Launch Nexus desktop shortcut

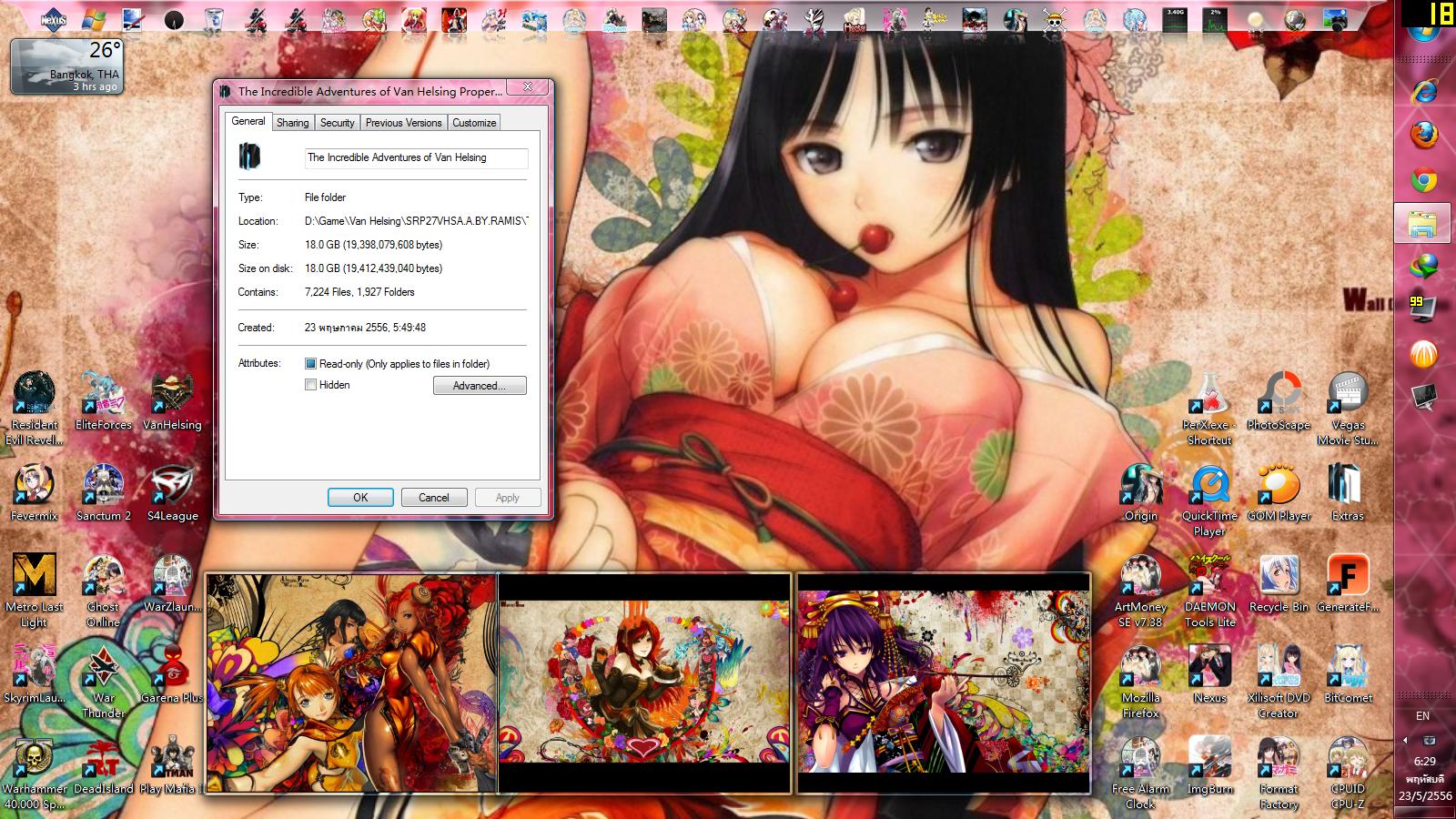point(1209,674)
